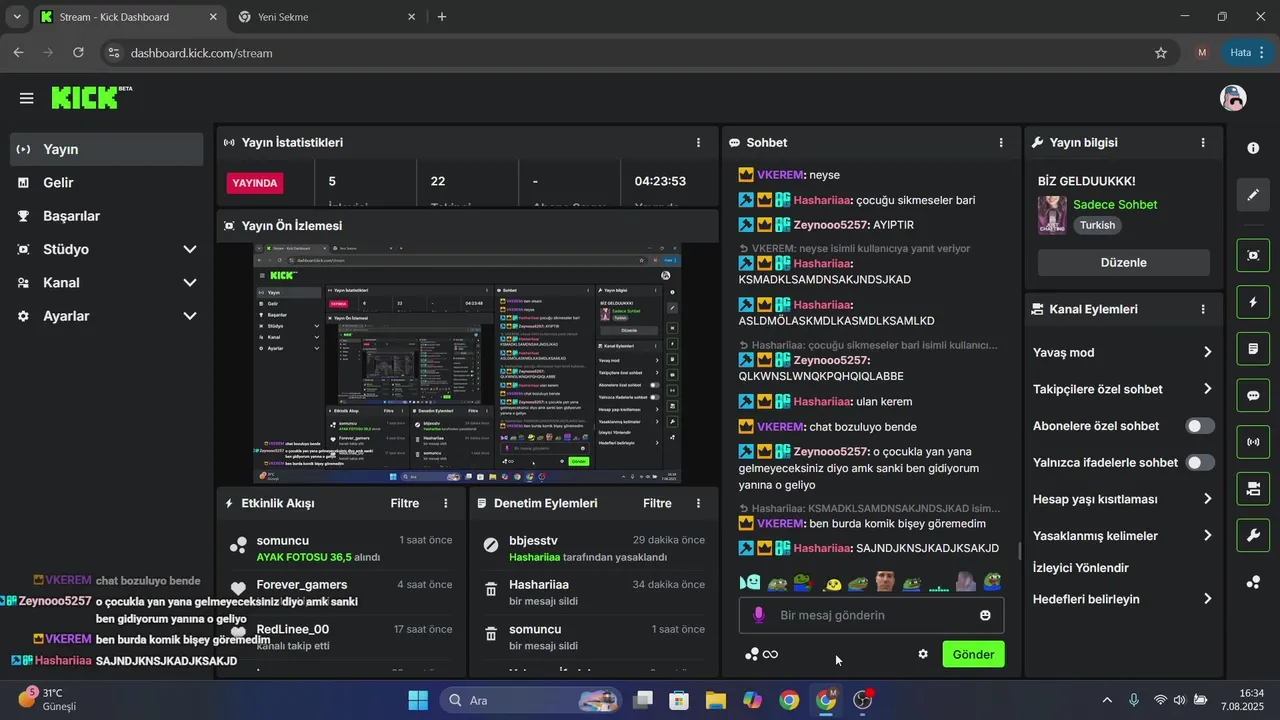Open Yasaklanmış kelimeler chevron
Viewport: 1280px width, 720px height.
coord(1207,536)
